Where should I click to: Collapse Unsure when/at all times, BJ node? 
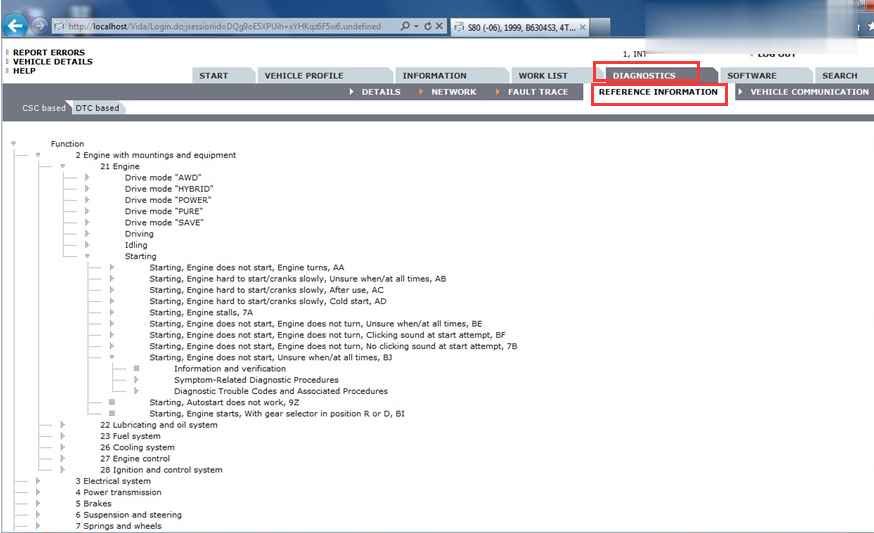pos(111,357)
